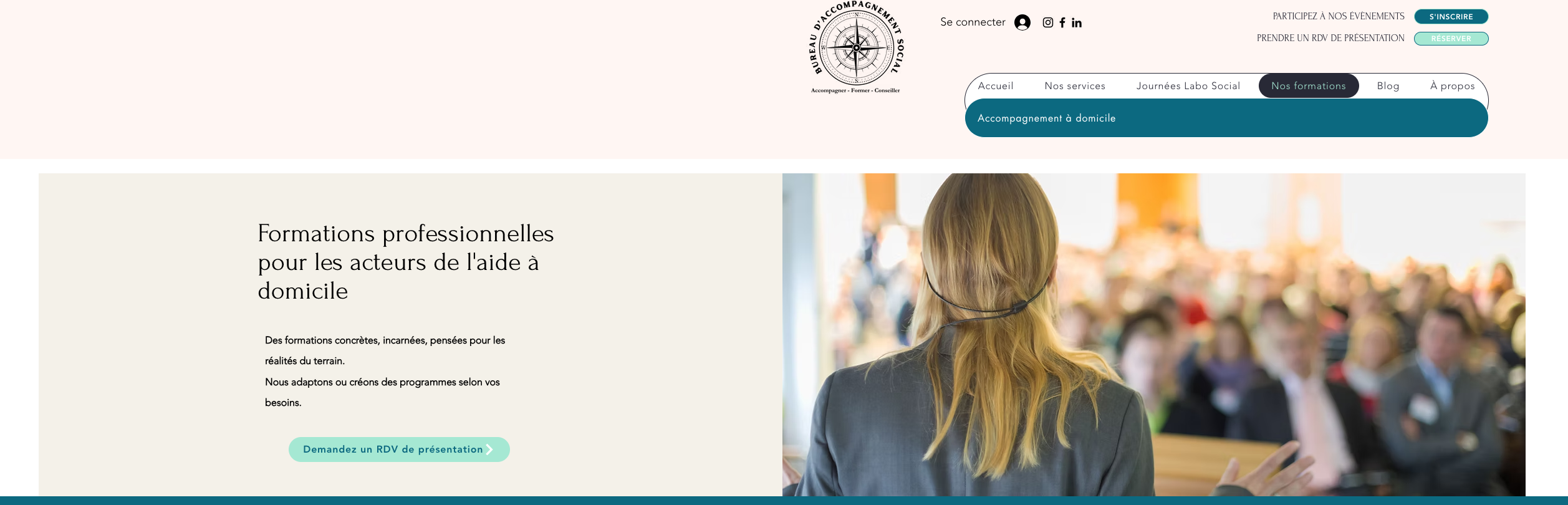
Task: Click the user avatar login icon
Action: pos(1022,22)
